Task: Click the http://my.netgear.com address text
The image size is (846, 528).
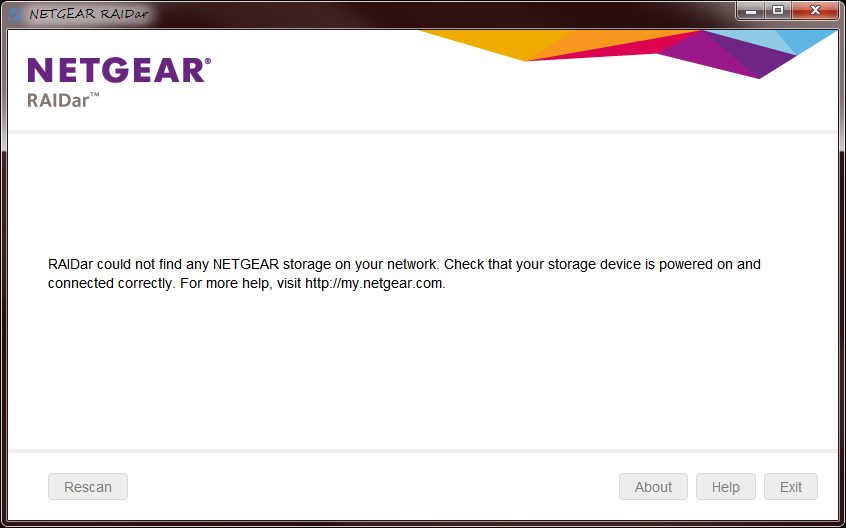Action: click(374, 283)
